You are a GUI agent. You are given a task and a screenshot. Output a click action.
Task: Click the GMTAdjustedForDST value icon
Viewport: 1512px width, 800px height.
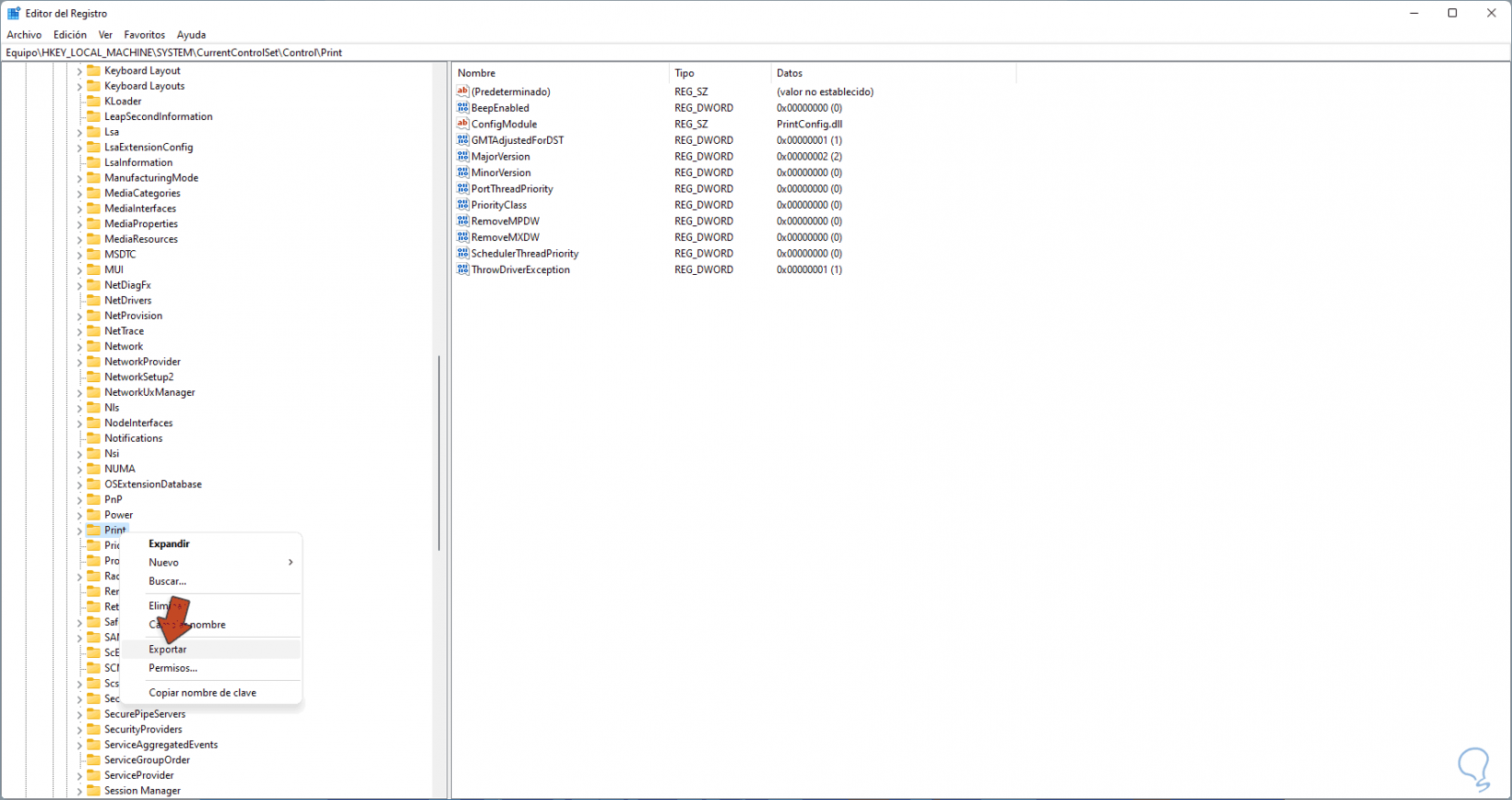tap(463, 140)
